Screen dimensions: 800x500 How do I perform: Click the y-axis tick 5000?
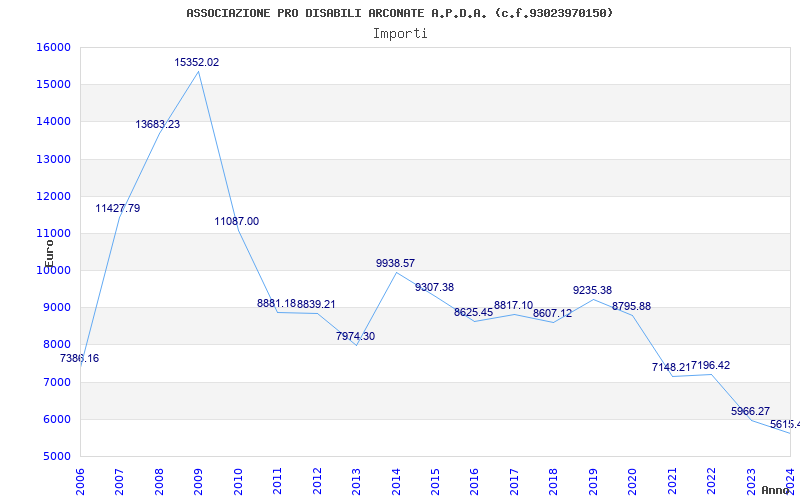[56, 457]
